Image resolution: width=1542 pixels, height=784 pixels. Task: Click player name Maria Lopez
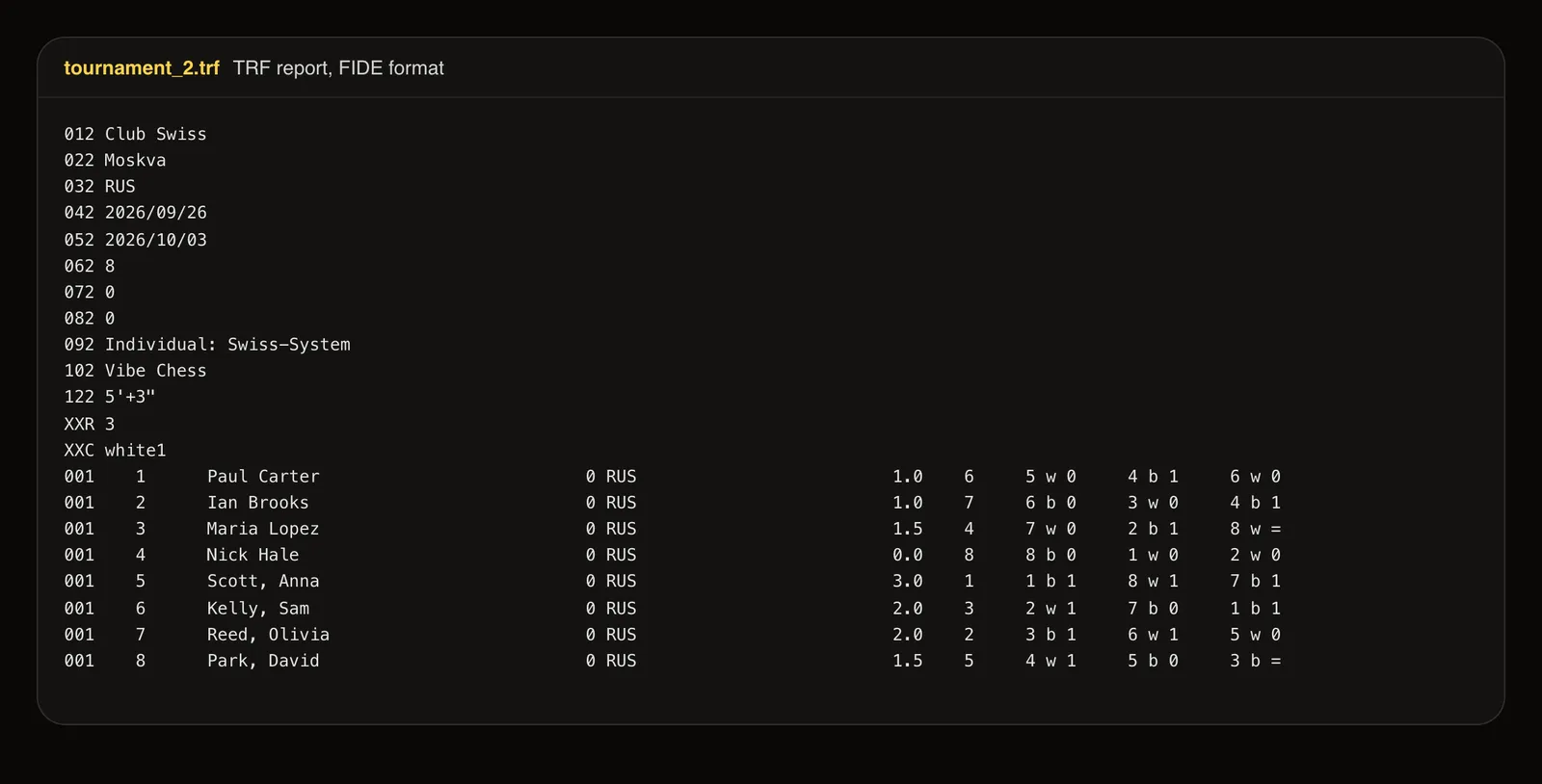(263, 528)
